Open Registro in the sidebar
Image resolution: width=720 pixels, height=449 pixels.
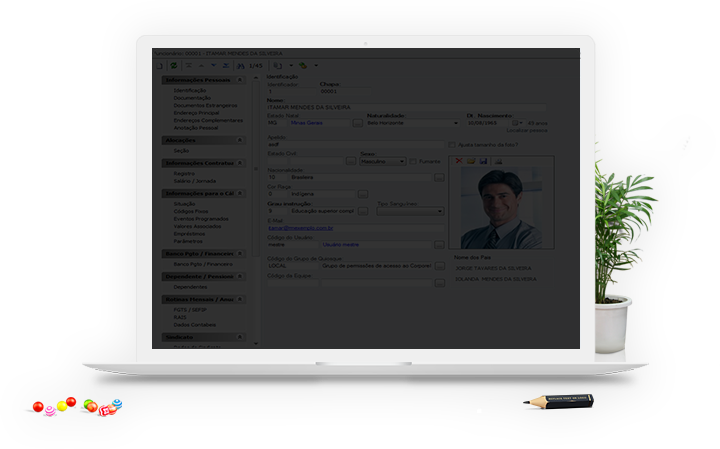tap(184, 174)
